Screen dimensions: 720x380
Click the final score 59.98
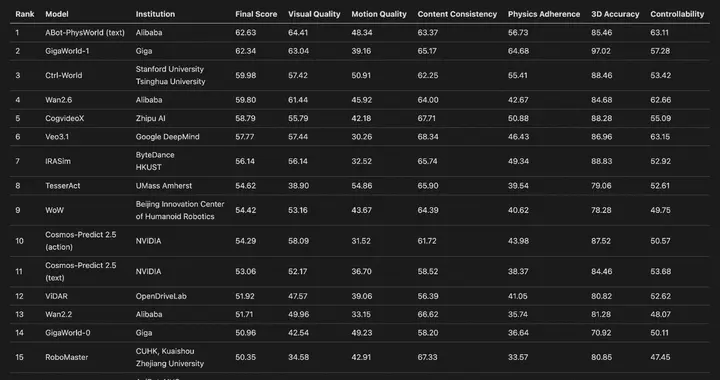246,75
